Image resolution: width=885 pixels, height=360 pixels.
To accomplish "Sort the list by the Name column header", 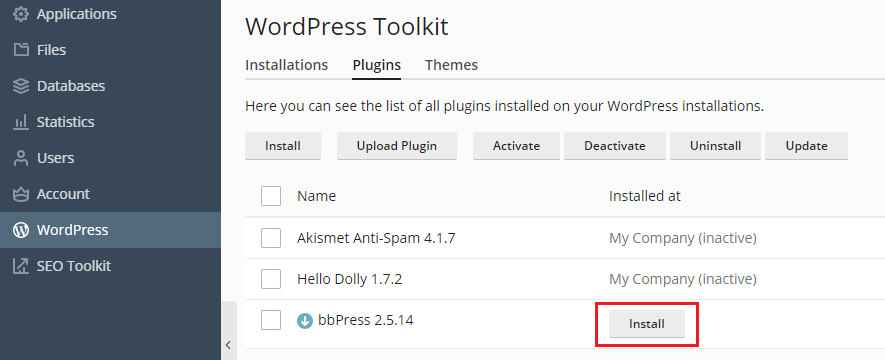I will coord(316,196).
